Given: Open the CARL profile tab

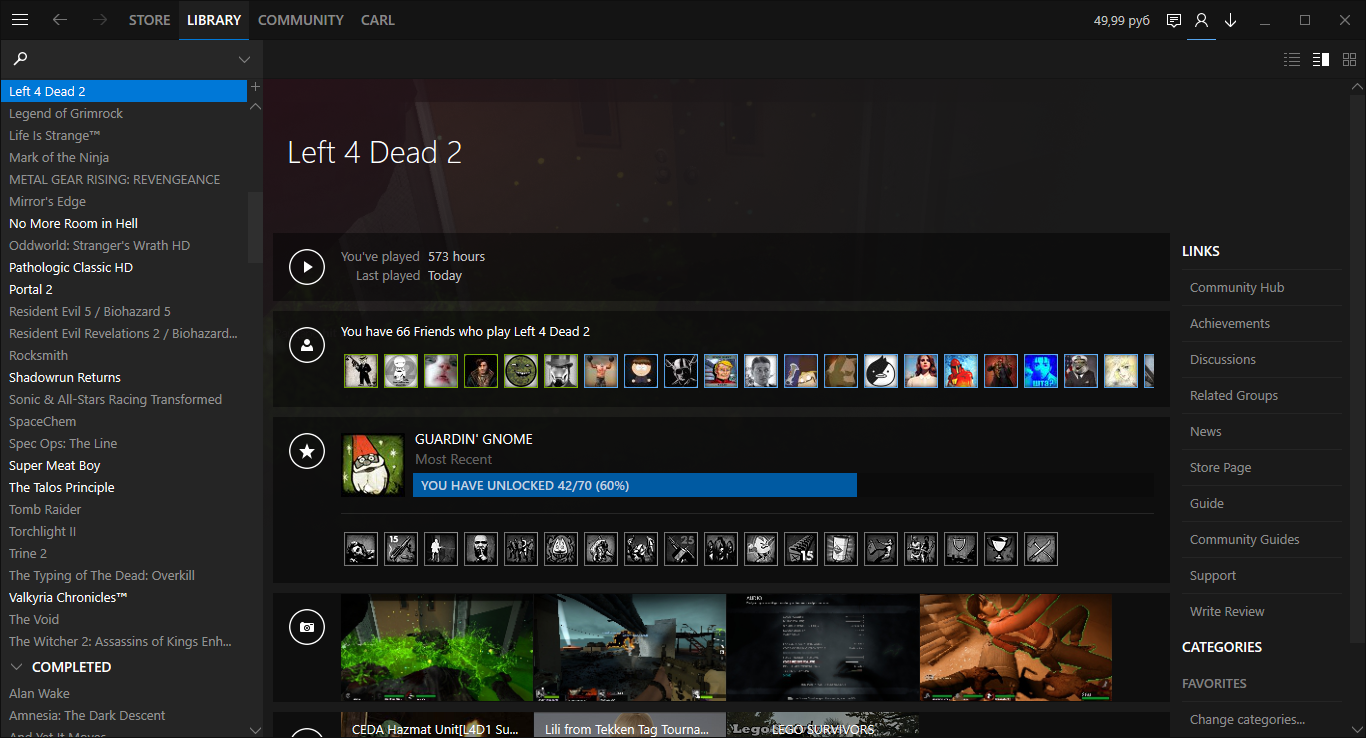Looking at the screenshot, I should [x=378, y=20].
